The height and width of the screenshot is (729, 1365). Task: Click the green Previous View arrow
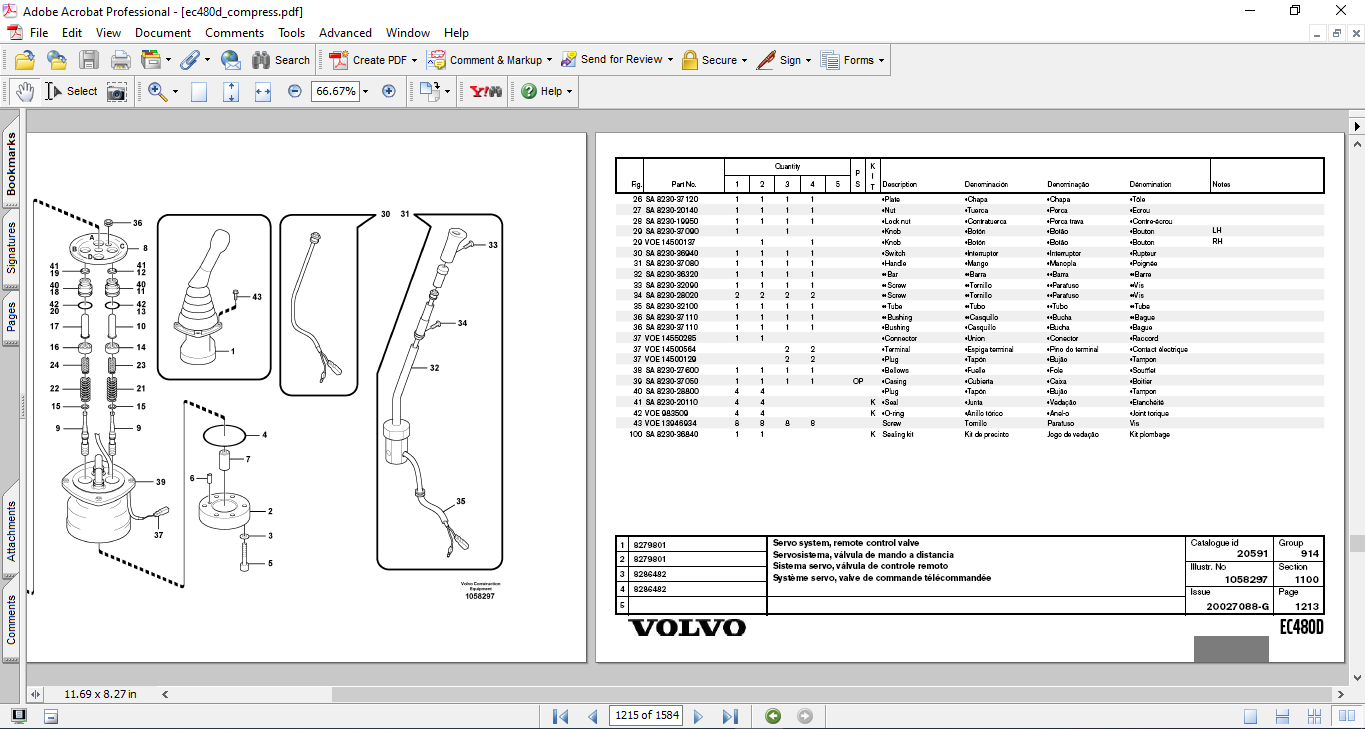(772, 716)
